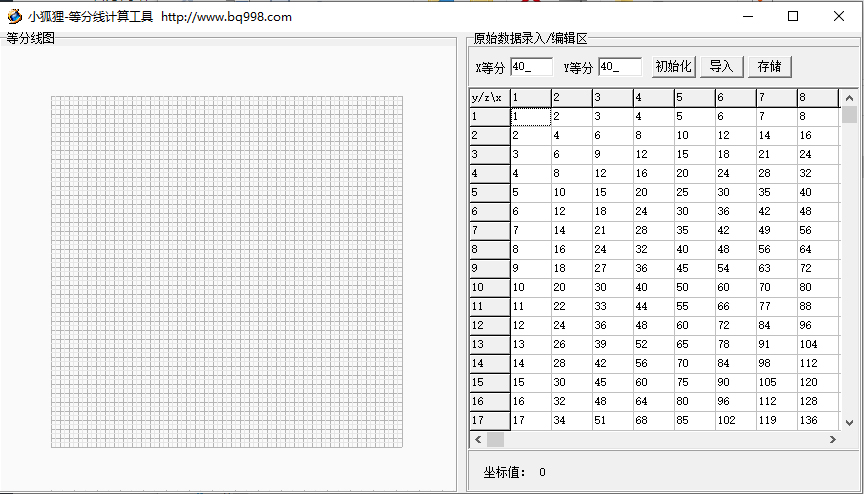Select row header 7
This screenshot has width=864, height=494.
490,230
